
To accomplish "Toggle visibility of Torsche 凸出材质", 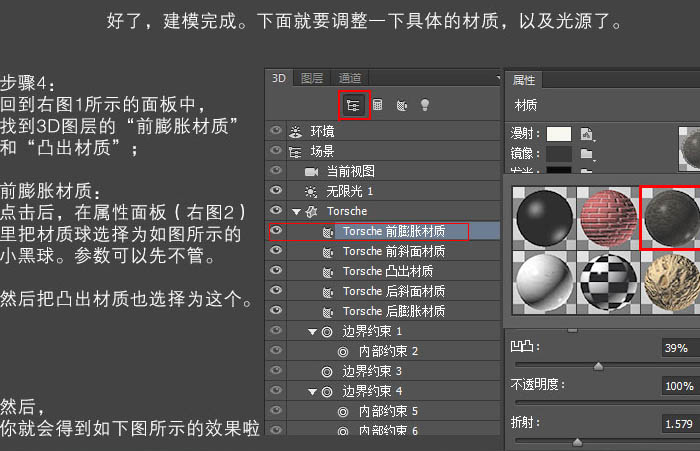I will 276,270.
